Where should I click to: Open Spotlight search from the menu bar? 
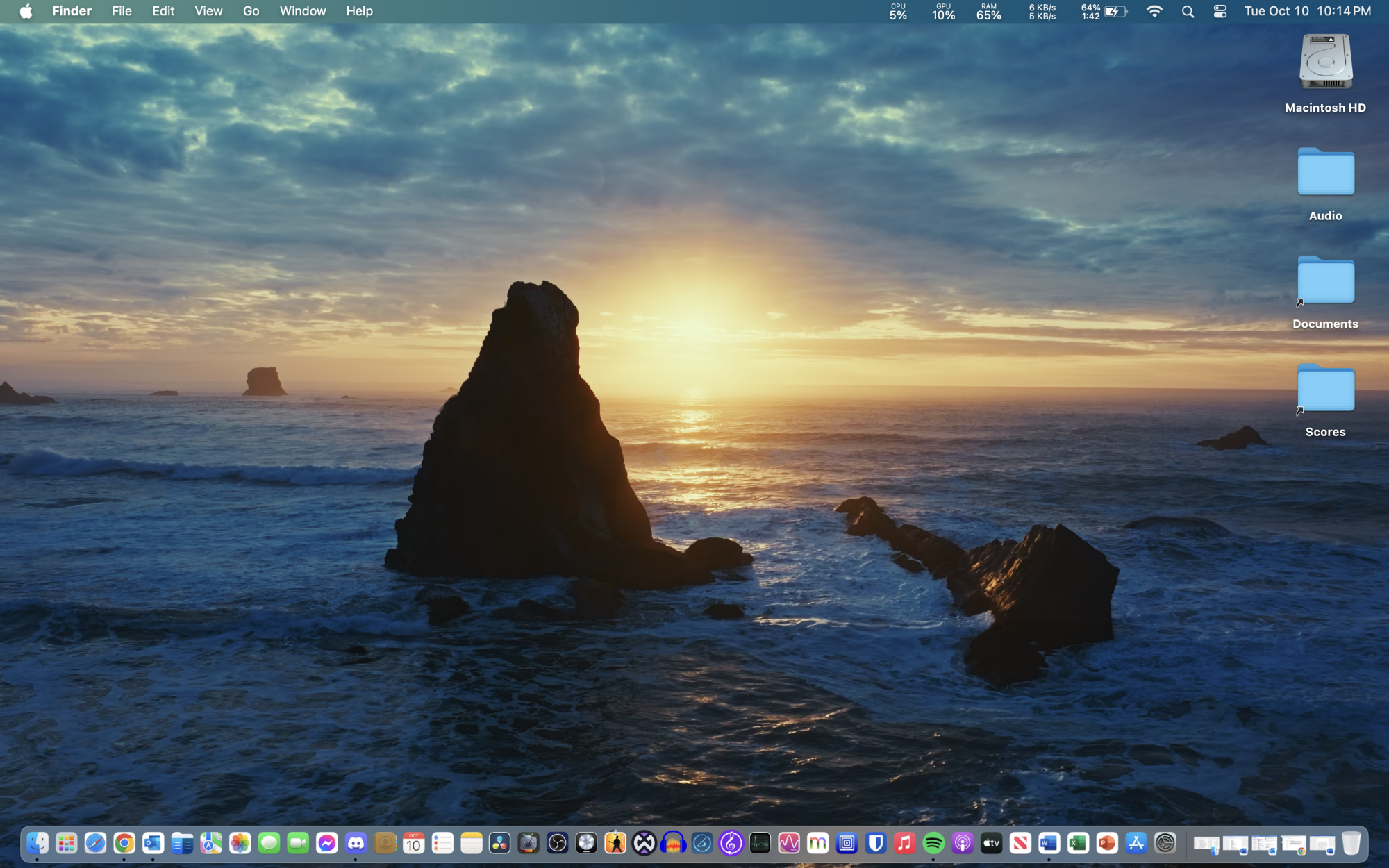pos(1188,11)
